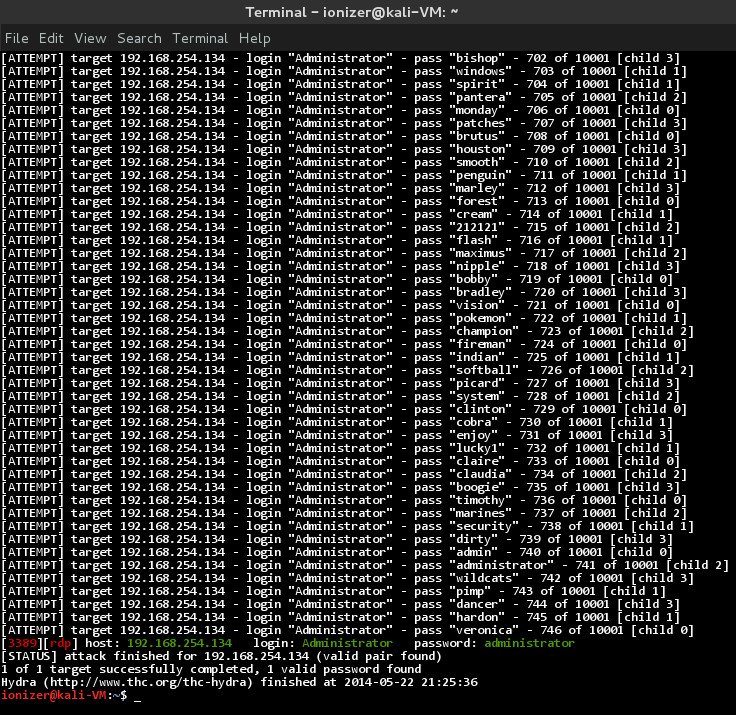Select the "pokemon" password attempt
The height and width of the screenshot is (715, 736).
tap(482, 318)
